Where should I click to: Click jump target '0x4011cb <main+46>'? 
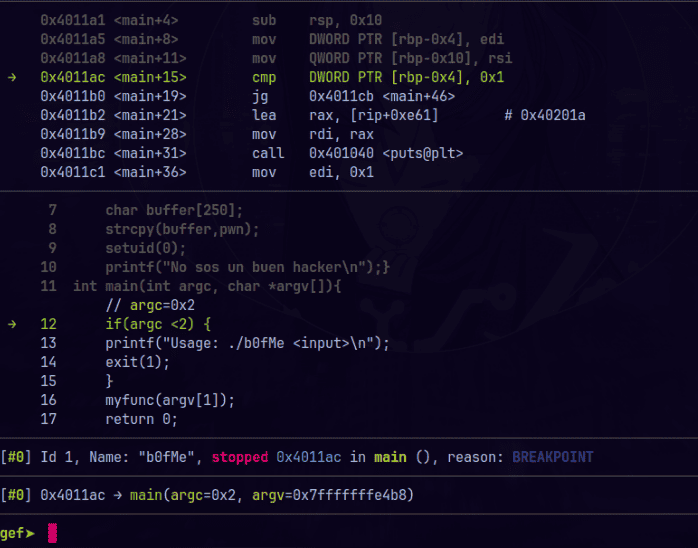(x=382, y=96)
